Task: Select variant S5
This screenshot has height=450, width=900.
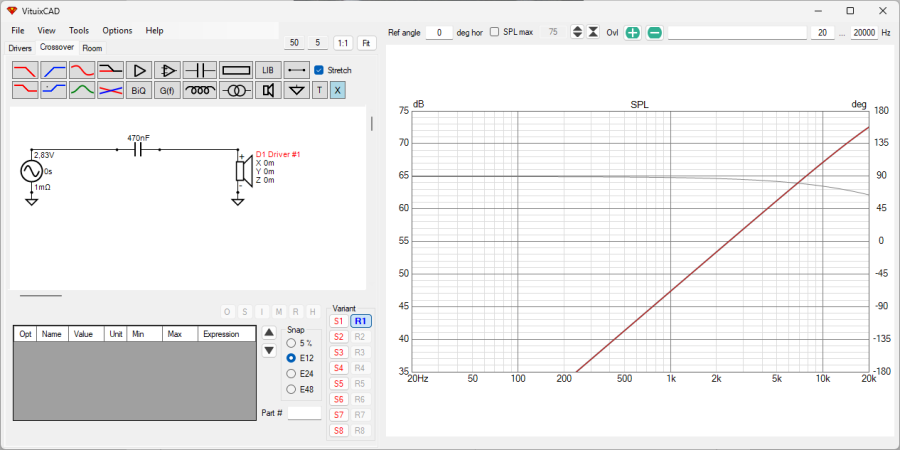Action: [x=339, y=383]
